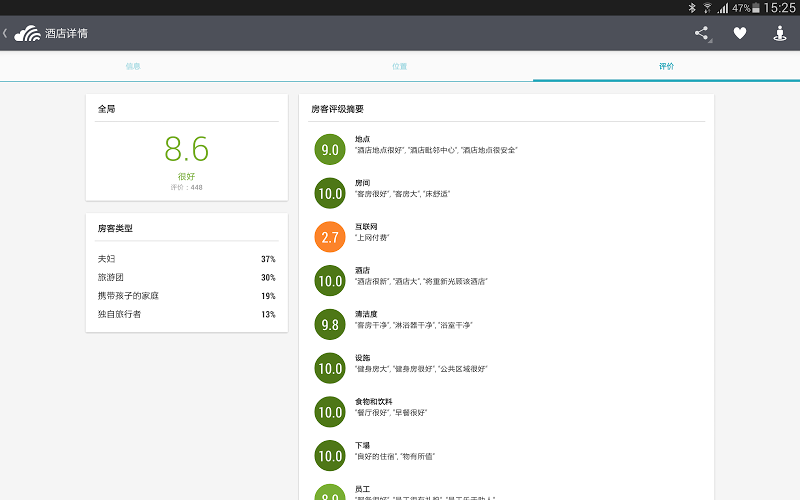Open the Wi-Fi status icon
Image resolution: width=800 pixels, height=500 pixels.
pyautogui.click(x=707, y=7)
